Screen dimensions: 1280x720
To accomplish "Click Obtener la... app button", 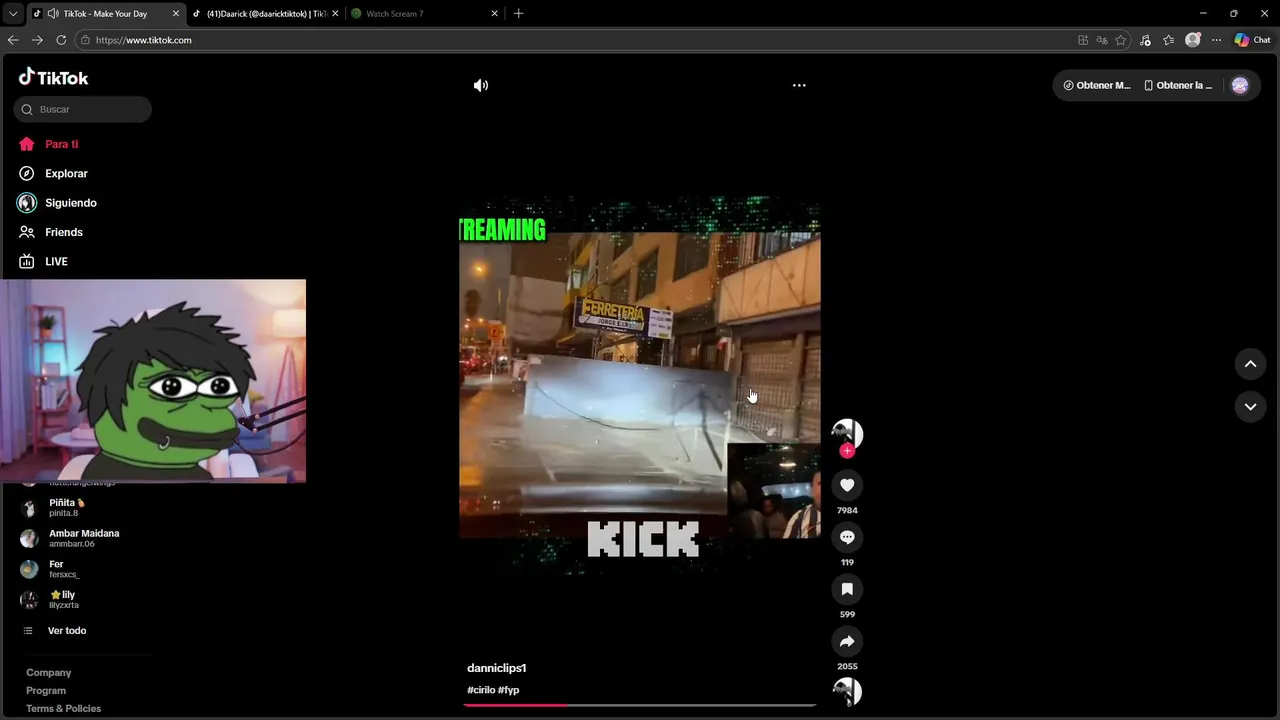I will coord(1178,85).
